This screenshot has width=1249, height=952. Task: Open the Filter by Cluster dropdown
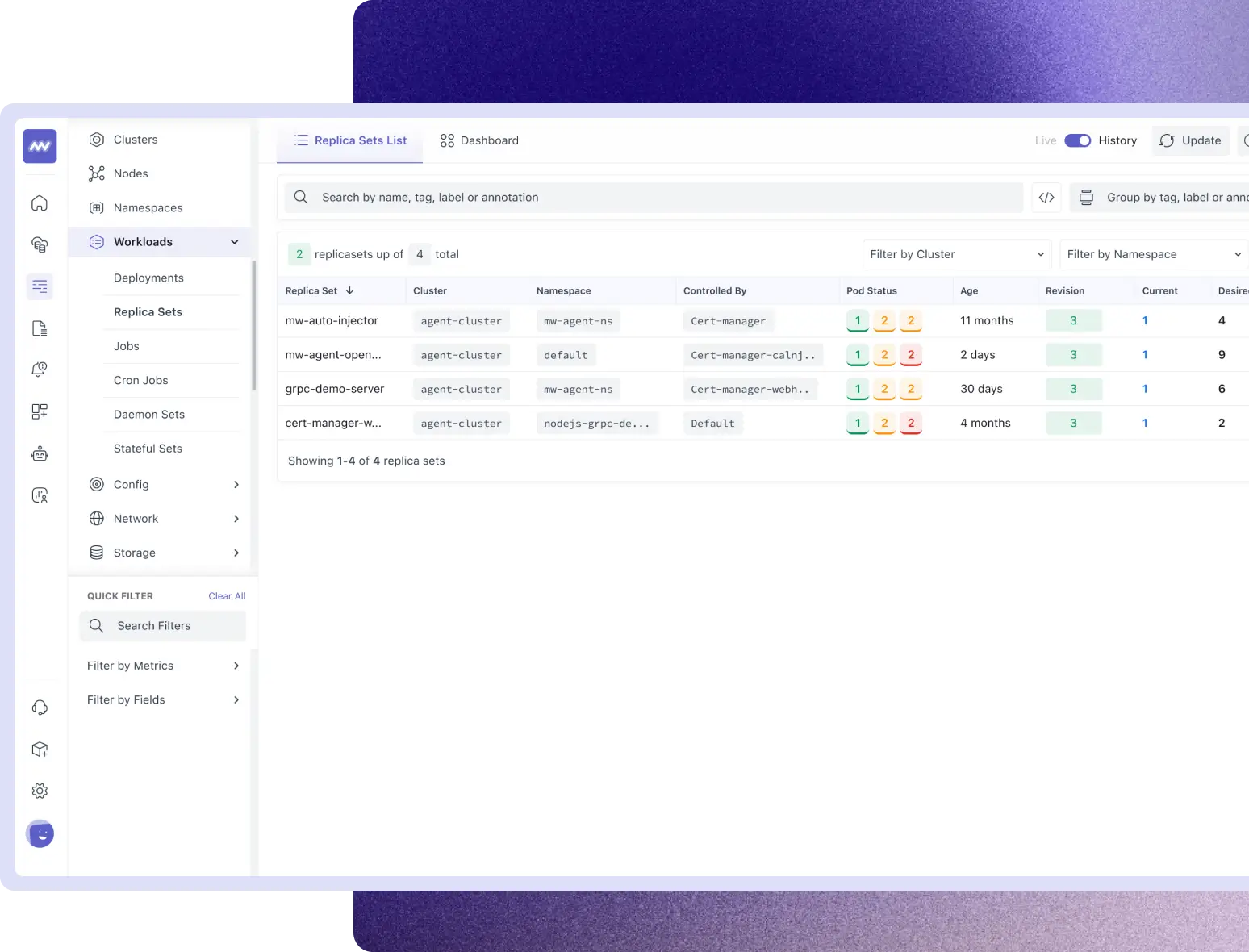click(955, 254)
